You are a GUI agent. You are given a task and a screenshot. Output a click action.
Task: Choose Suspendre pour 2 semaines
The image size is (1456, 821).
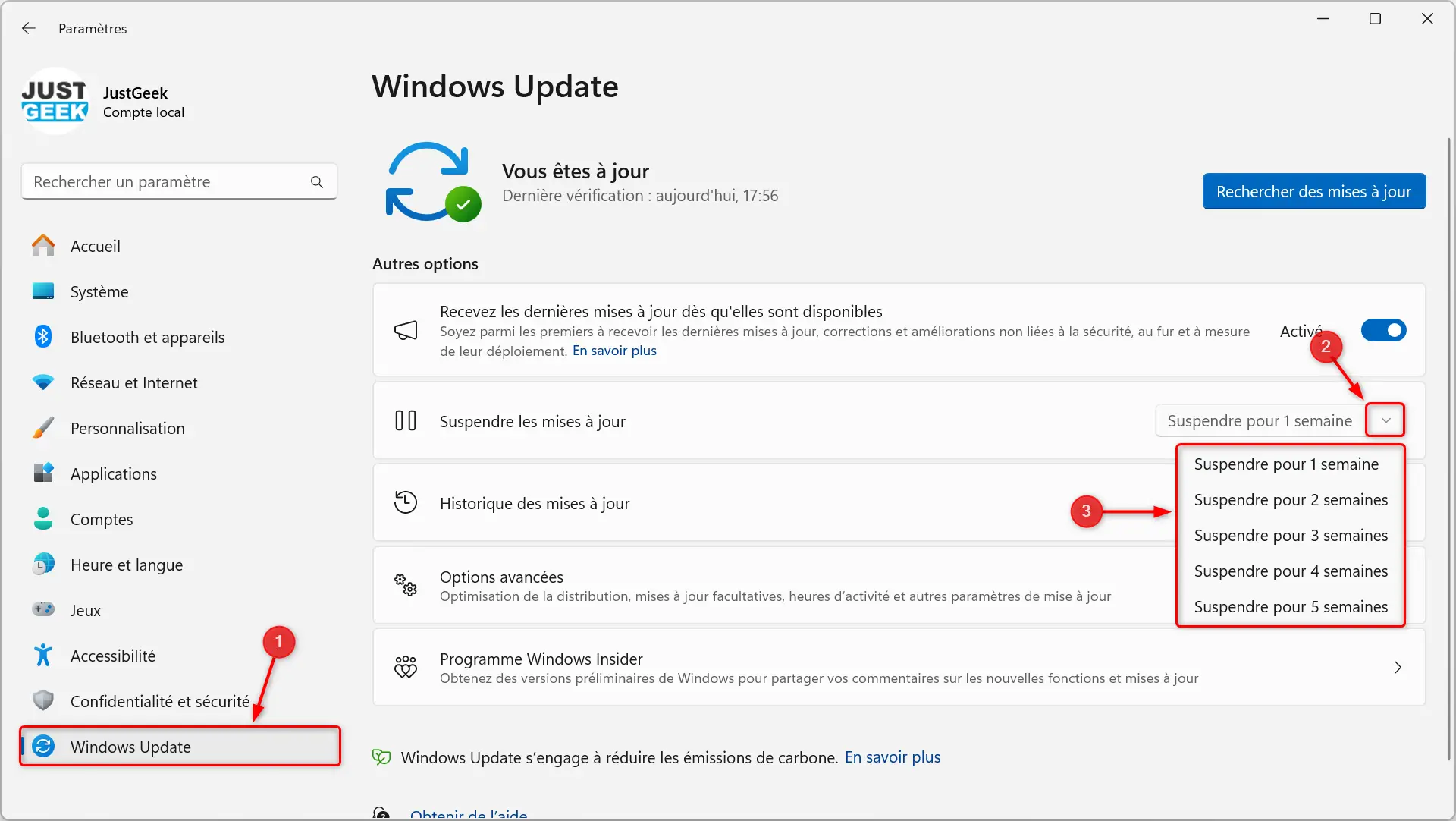point(1290,500)
